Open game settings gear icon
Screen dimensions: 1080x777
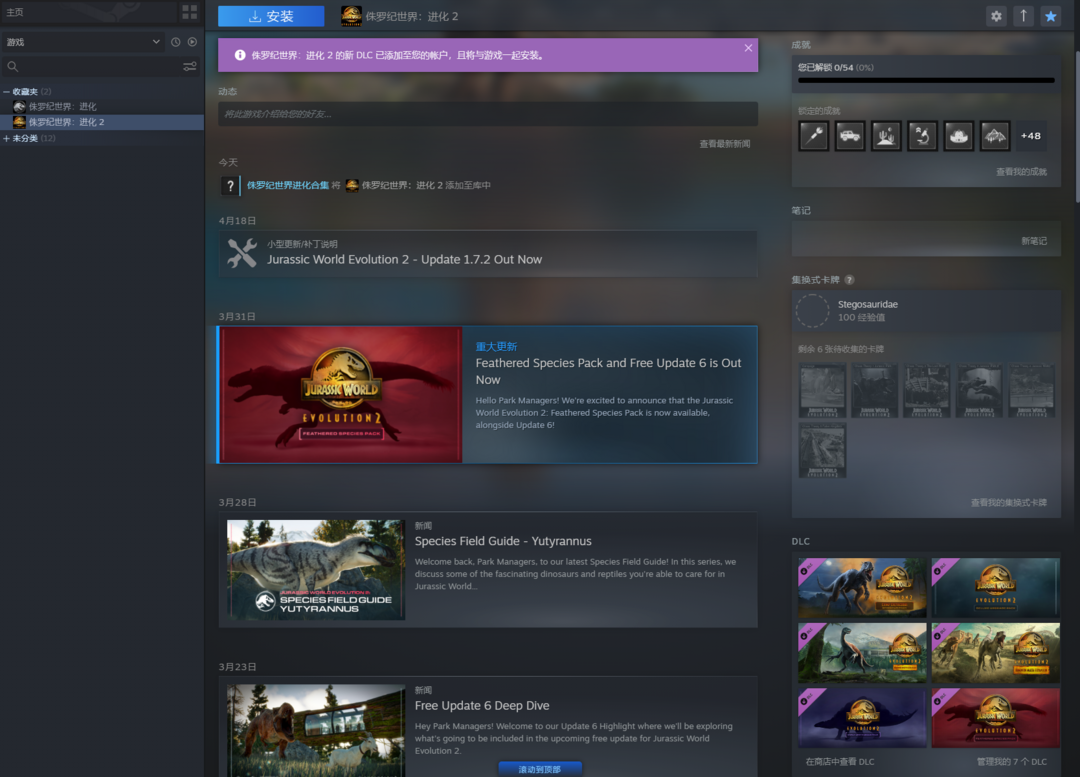pyautogui.click(x=996, y=16)
